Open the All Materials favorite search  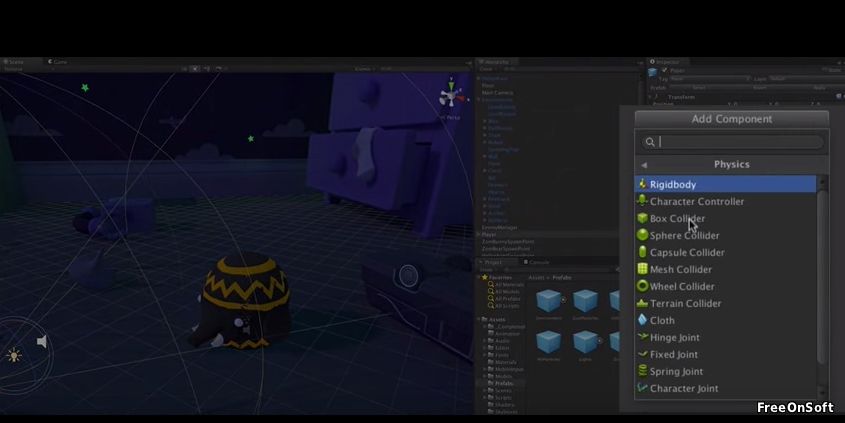pyautogui.click(x=505, y=284)
